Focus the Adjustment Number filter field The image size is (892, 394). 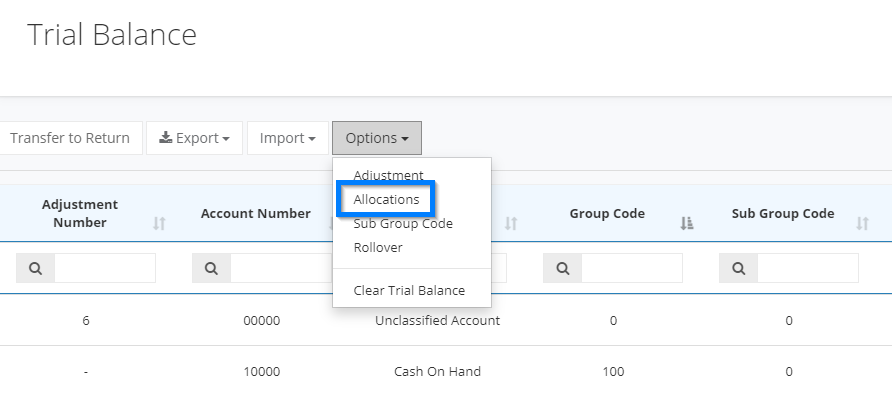(105, 268)
